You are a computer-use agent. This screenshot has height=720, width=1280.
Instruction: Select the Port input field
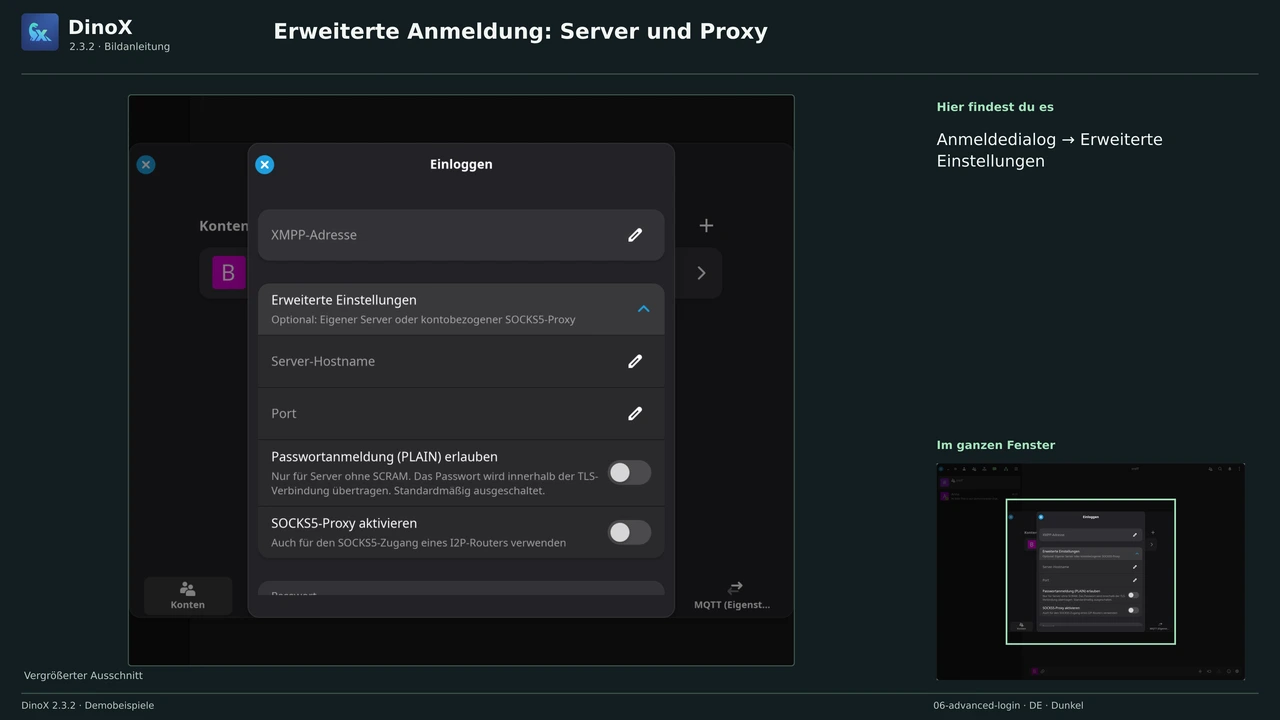[x=461, y=413]
